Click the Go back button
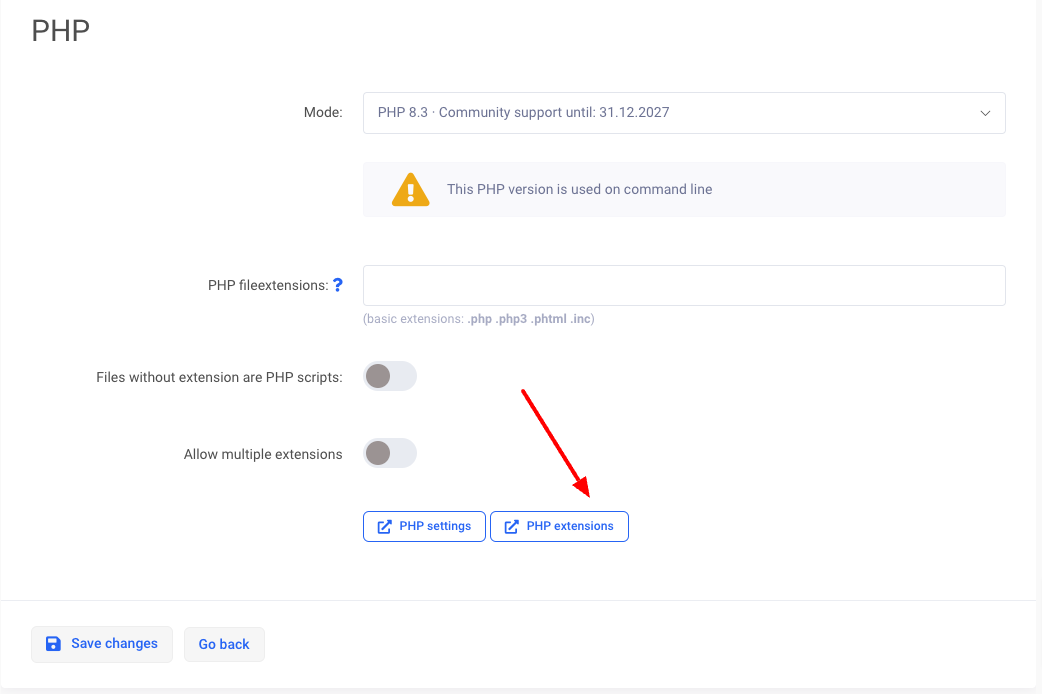The width and height of the screenshot is (1042, 694). [224, 645]
